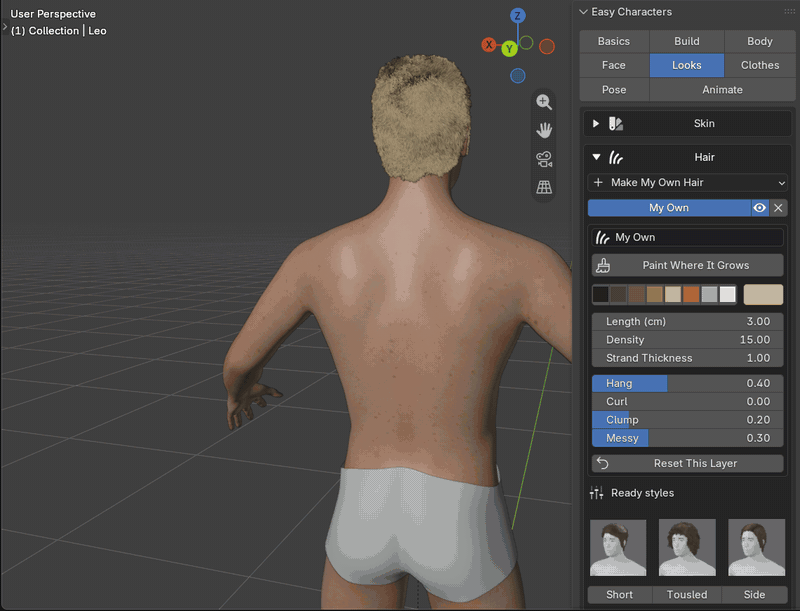Open Make My Own Hair dropdown
The image size is (800, 611).
(687, 182)
